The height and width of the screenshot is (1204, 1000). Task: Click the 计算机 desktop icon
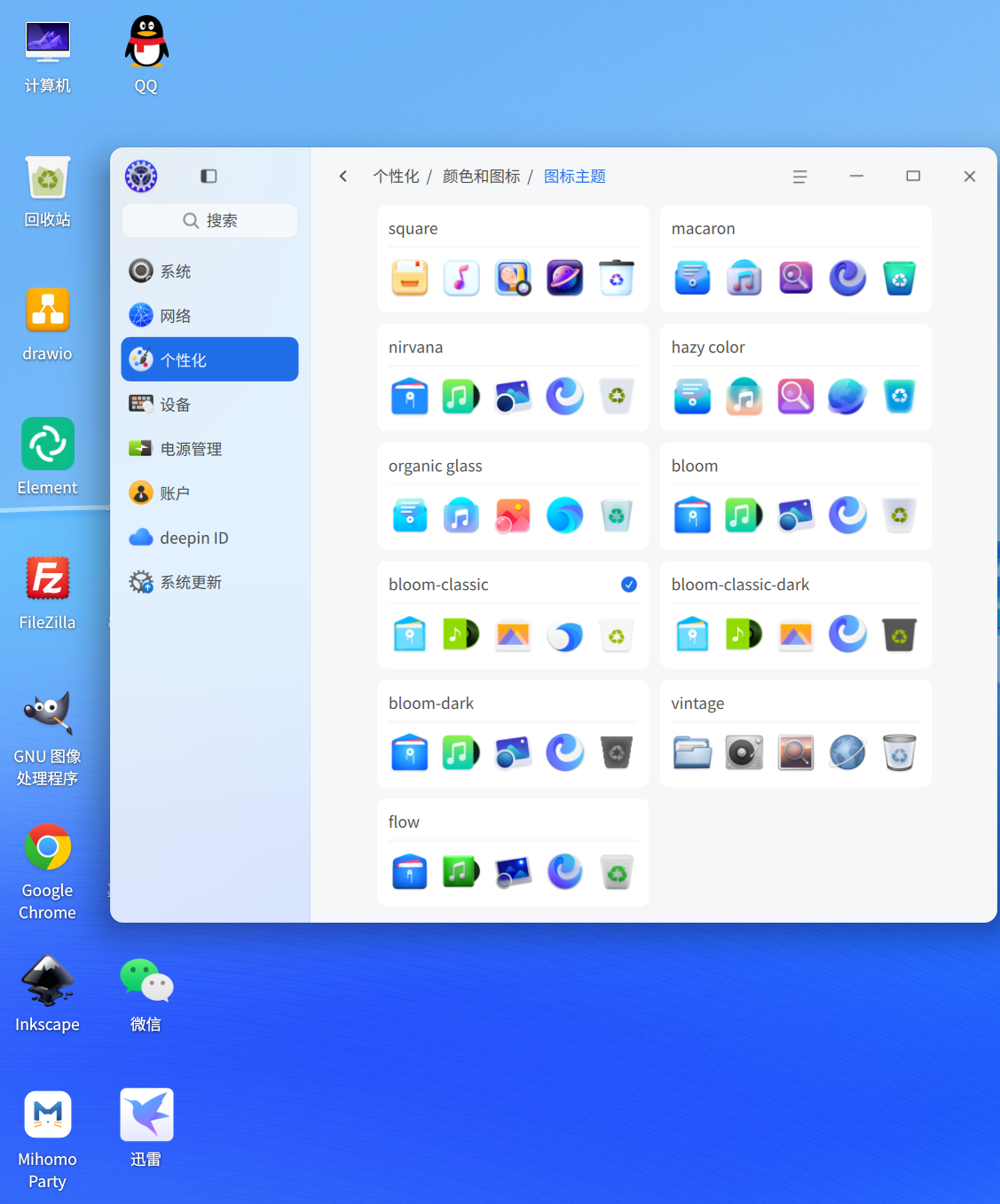[x=48, y=57]
